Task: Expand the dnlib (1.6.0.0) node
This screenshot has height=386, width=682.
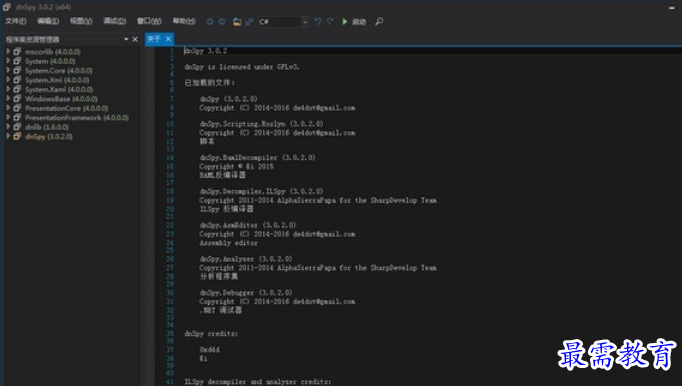Action: click(x=8, y=127)
